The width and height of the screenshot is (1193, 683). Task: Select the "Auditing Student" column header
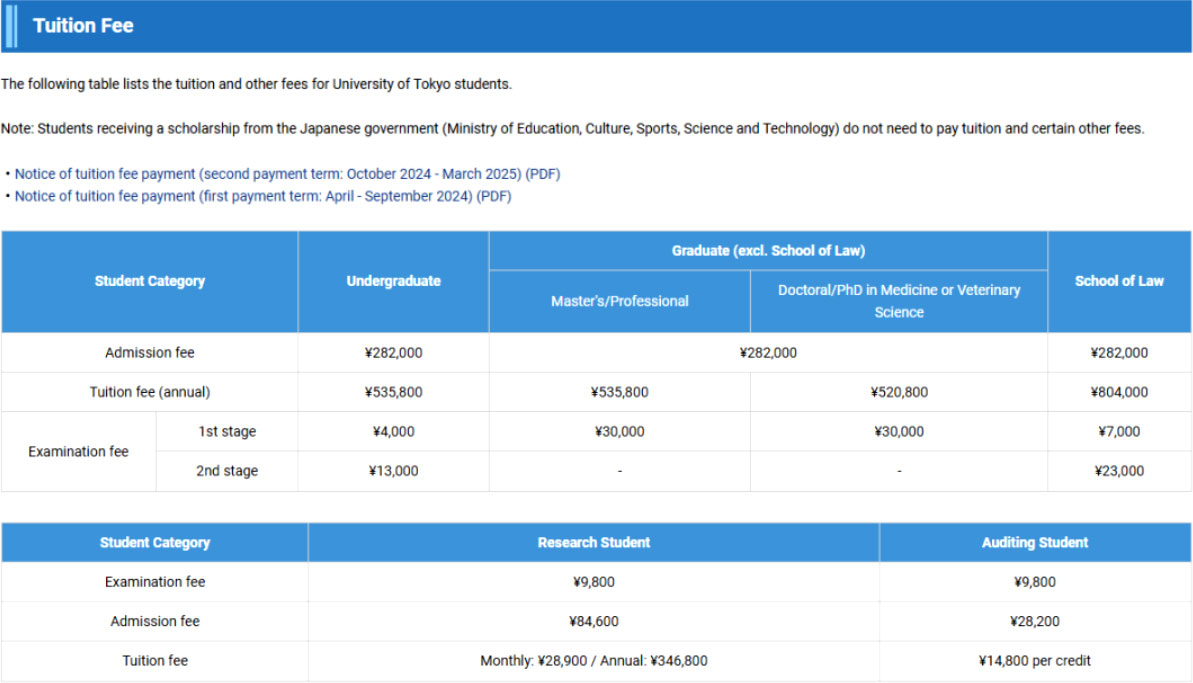pos(1035,543)
